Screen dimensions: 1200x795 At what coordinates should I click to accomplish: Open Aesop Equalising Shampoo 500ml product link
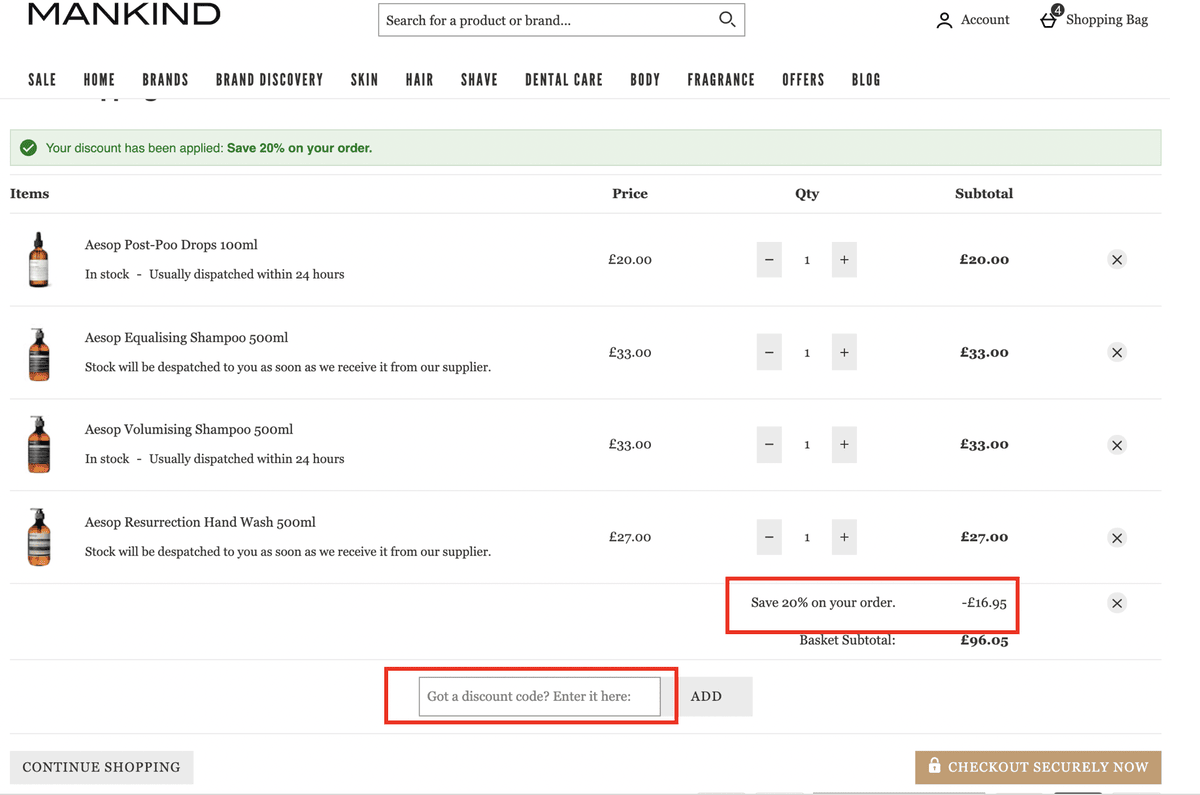(x=186, y=338)
